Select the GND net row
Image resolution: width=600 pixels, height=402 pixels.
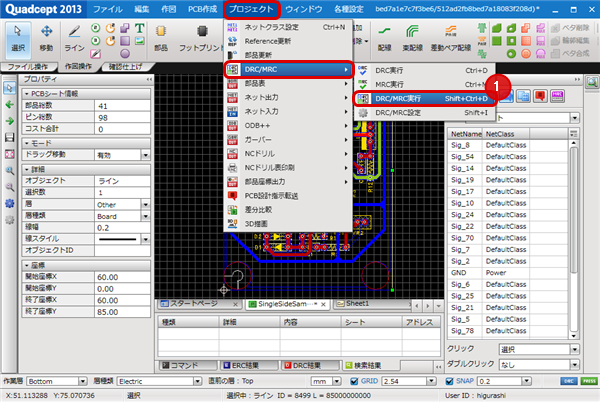pyautogui.click(x=507, y=273)
